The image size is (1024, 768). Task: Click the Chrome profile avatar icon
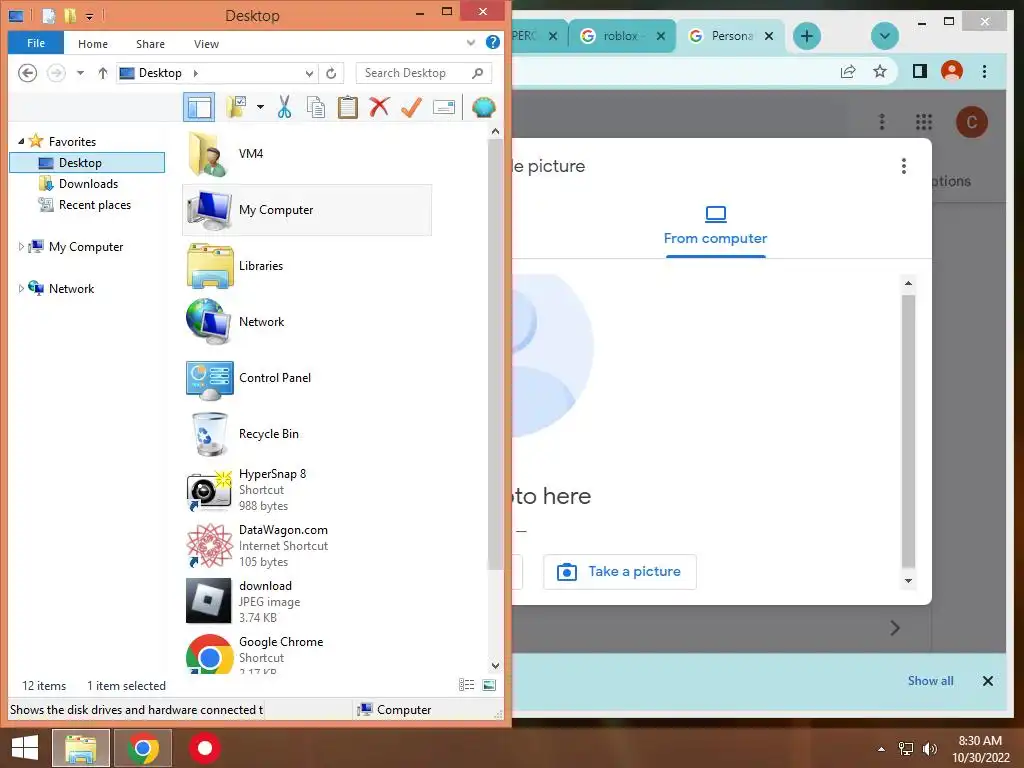click(952, 71)
